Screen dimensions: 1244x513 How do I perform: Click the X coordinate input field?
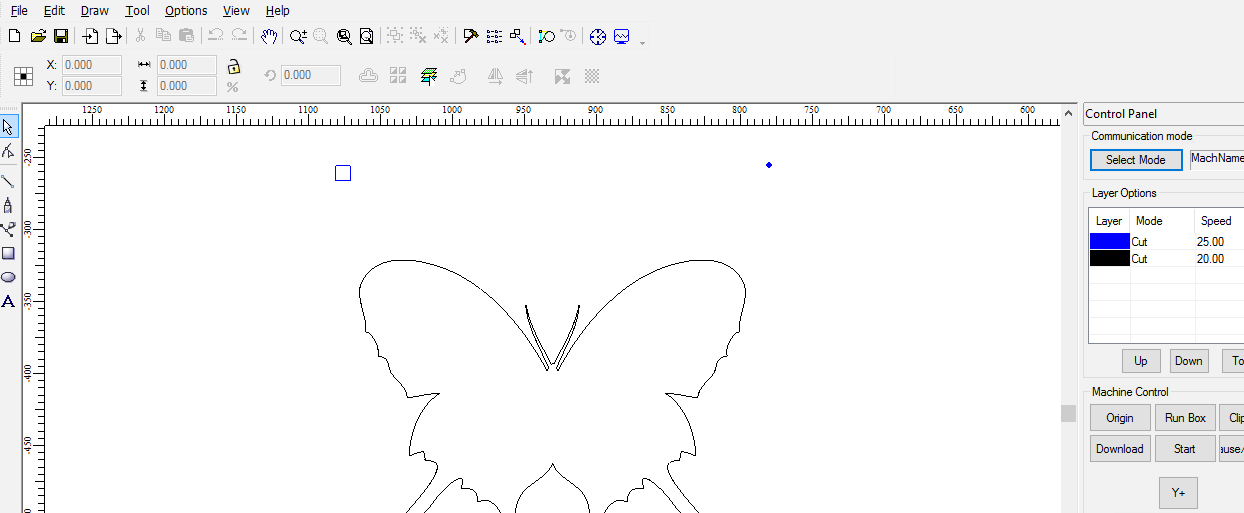coord(92,65)
